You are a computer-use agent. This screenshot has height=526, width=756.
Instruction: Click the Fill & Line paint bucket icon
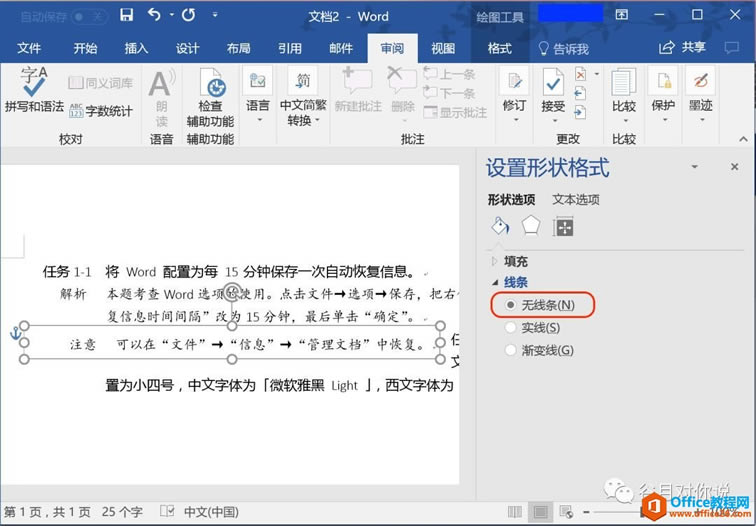pyautogui.click(x=500, y=226)
